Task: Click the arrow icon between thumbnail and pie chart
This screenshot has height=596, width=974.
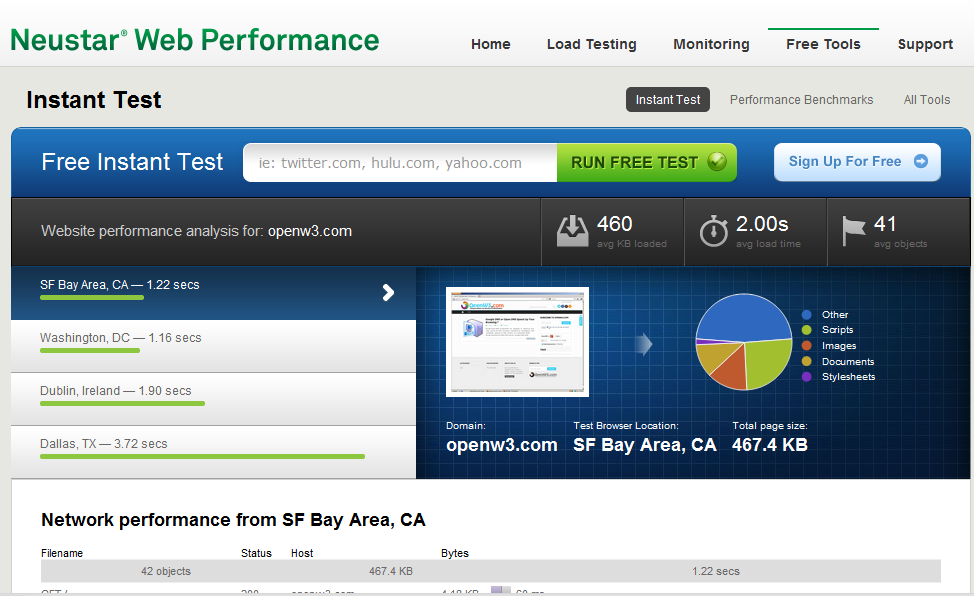Action: click(644, 344)
